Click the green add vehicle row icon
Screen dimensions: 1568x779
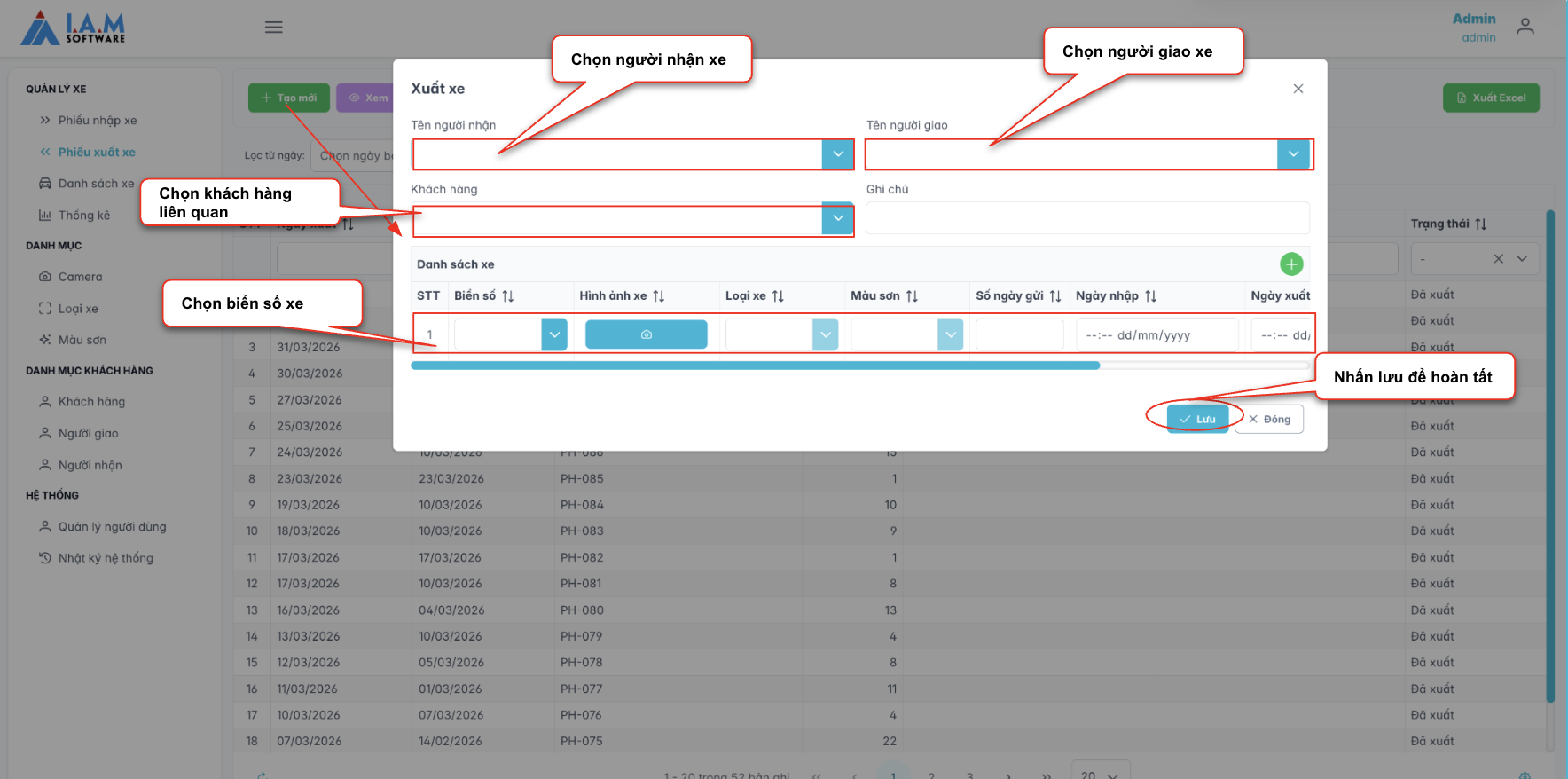[1291, 264]
